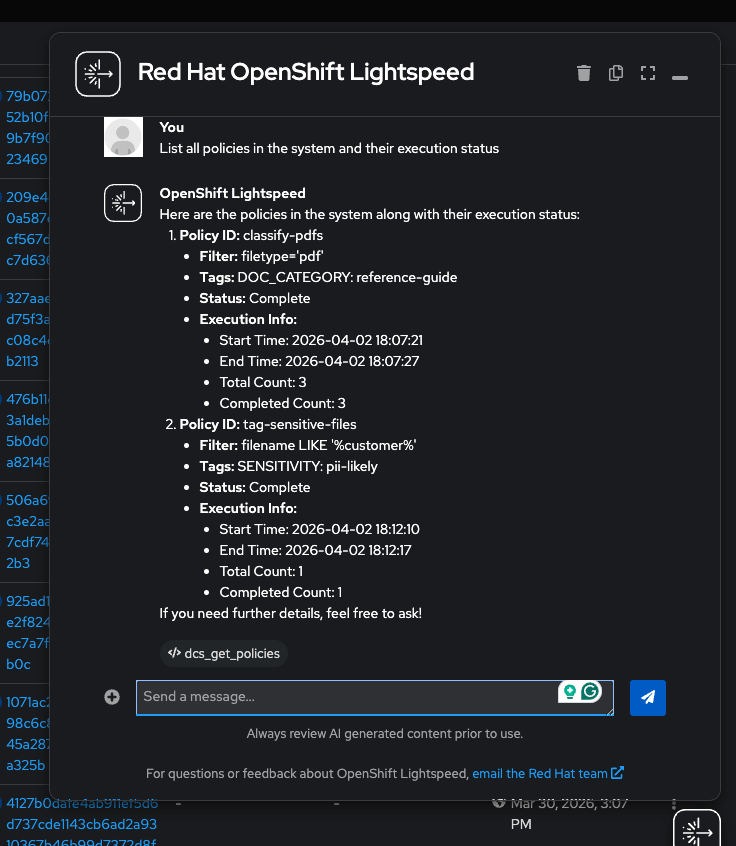Click 'Filter: filetype='pdf'' line
Image resolution: width=736 pixels, height=846 pixels.
click(x=261, y=256)
